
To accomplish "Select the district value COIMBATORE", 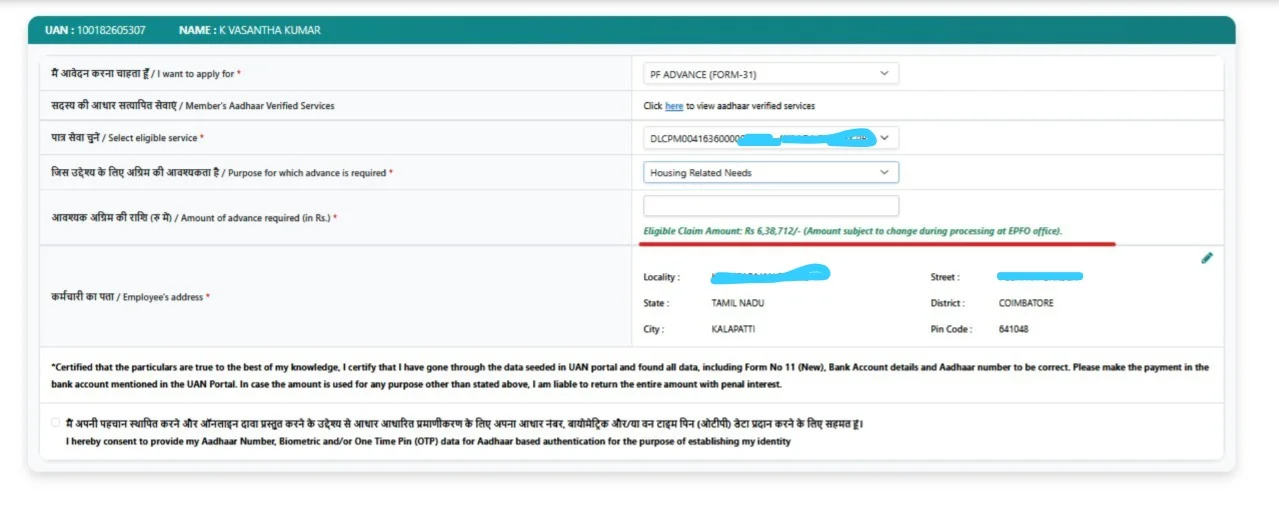I will click(1025, 303).
